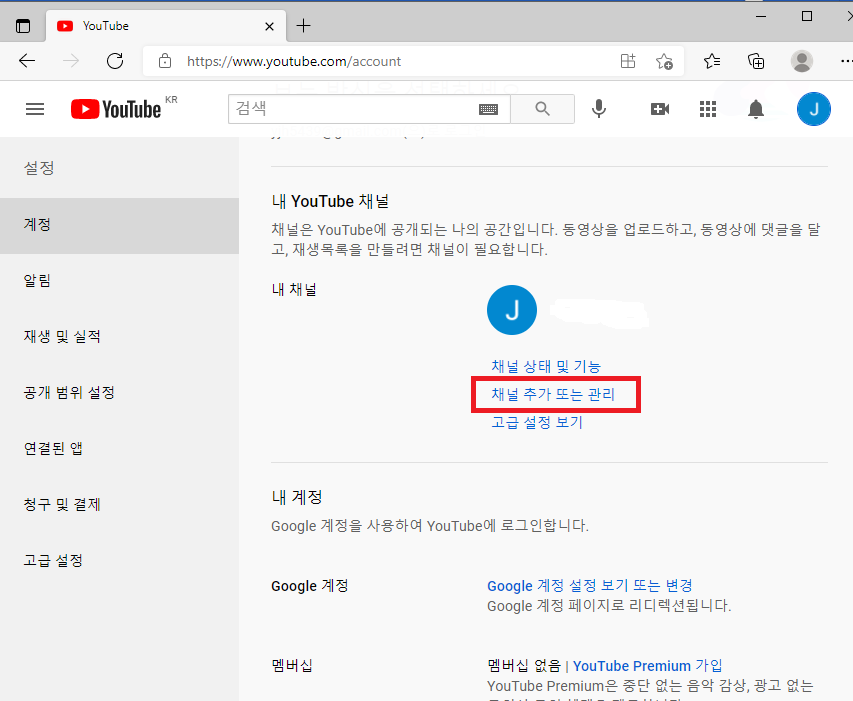Open the on-screen keyboard icon in search box
853x701 pixels.
488,109
